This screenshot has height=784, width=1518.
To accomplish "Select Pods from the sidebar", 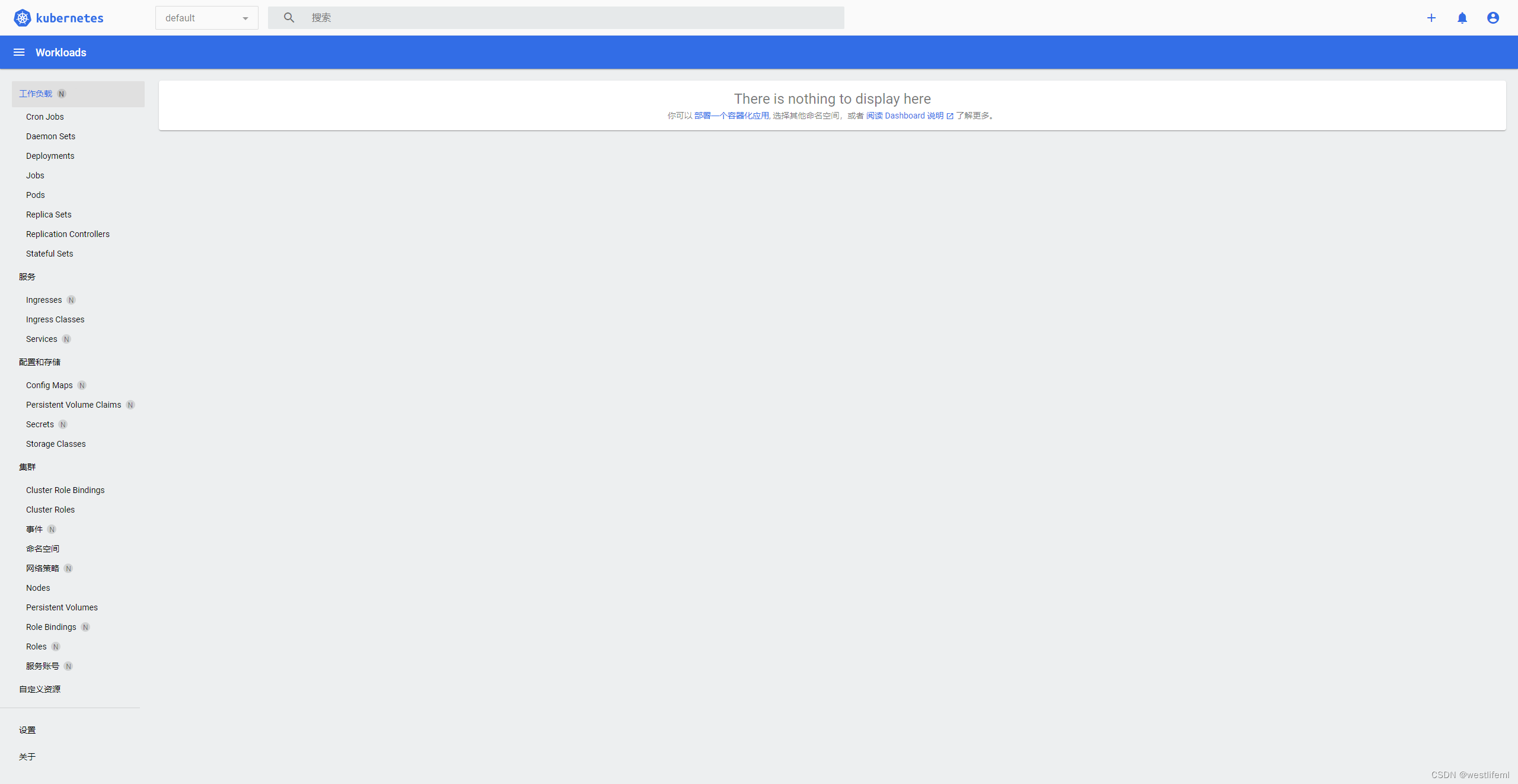I will (35, 195).
